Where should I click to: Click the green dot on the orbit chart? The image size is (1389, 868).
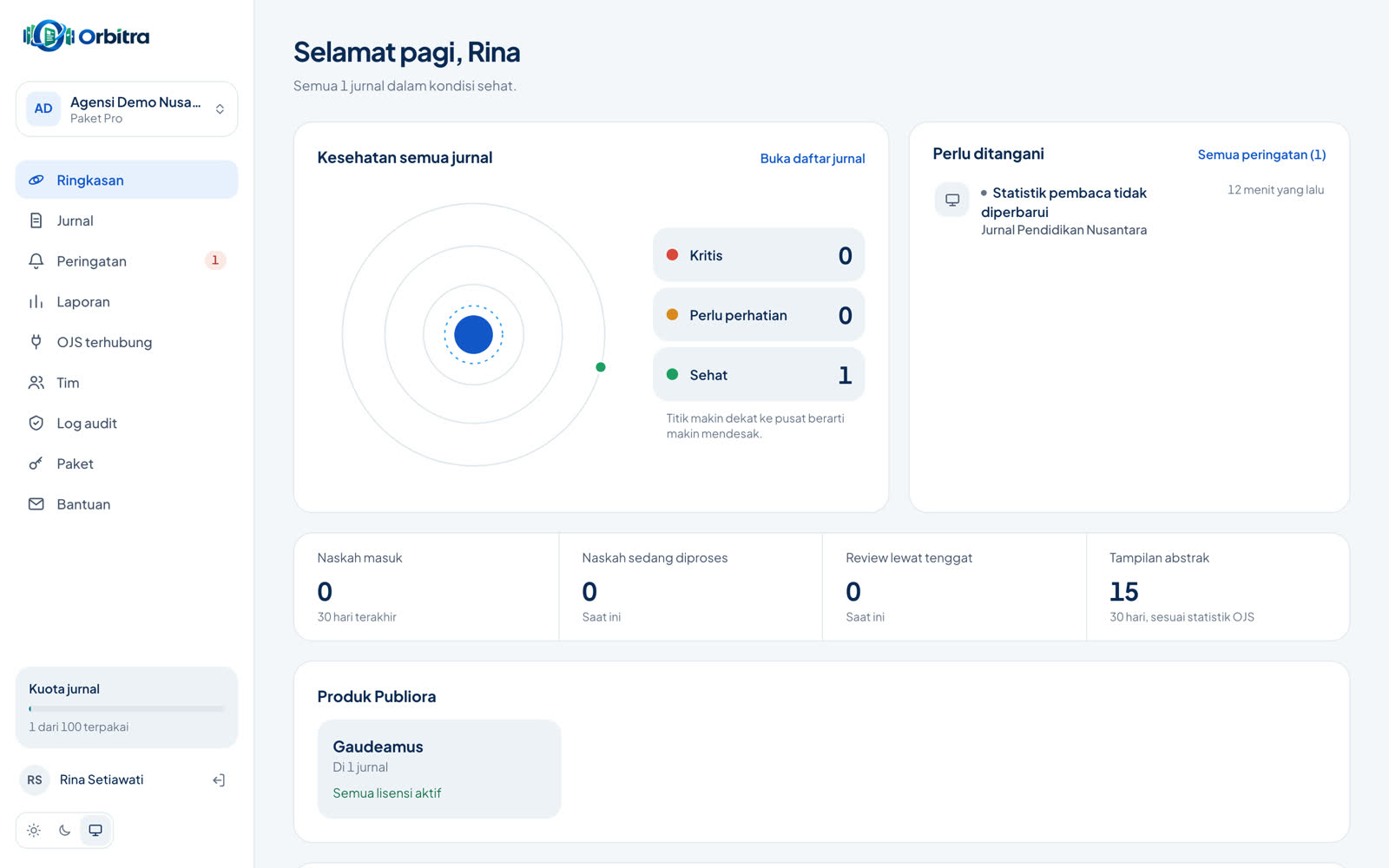[601, 367]
